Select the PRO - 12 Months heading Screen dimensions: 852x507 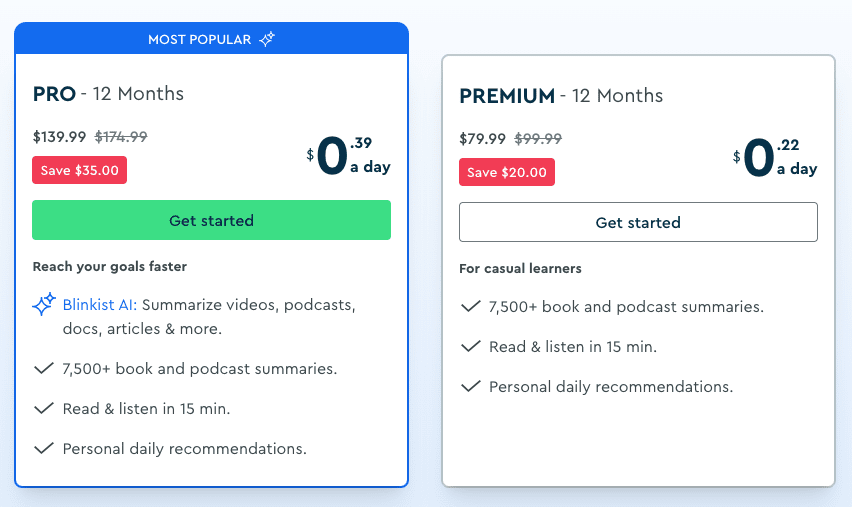108,94
